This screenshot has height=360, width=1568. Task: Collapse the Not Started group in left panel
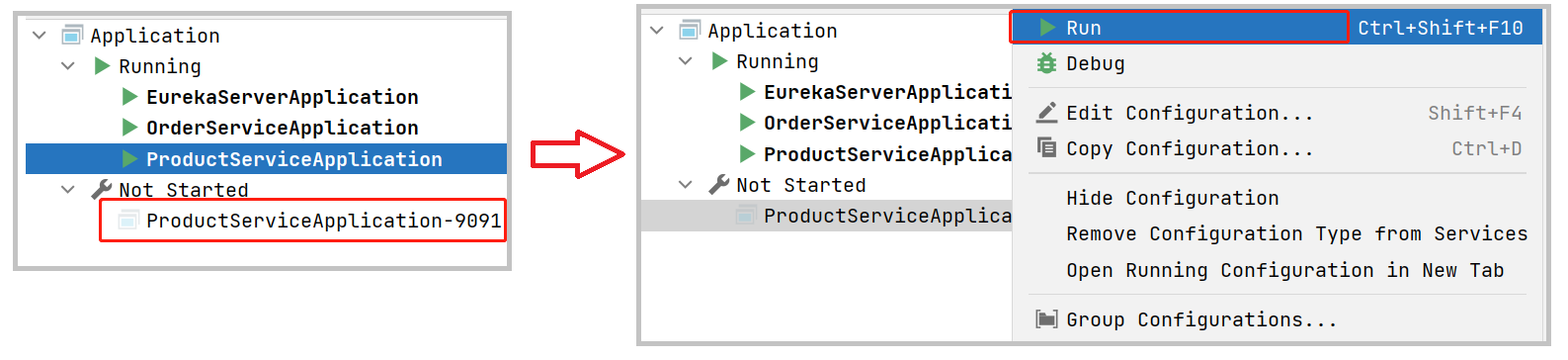(67, 189)
